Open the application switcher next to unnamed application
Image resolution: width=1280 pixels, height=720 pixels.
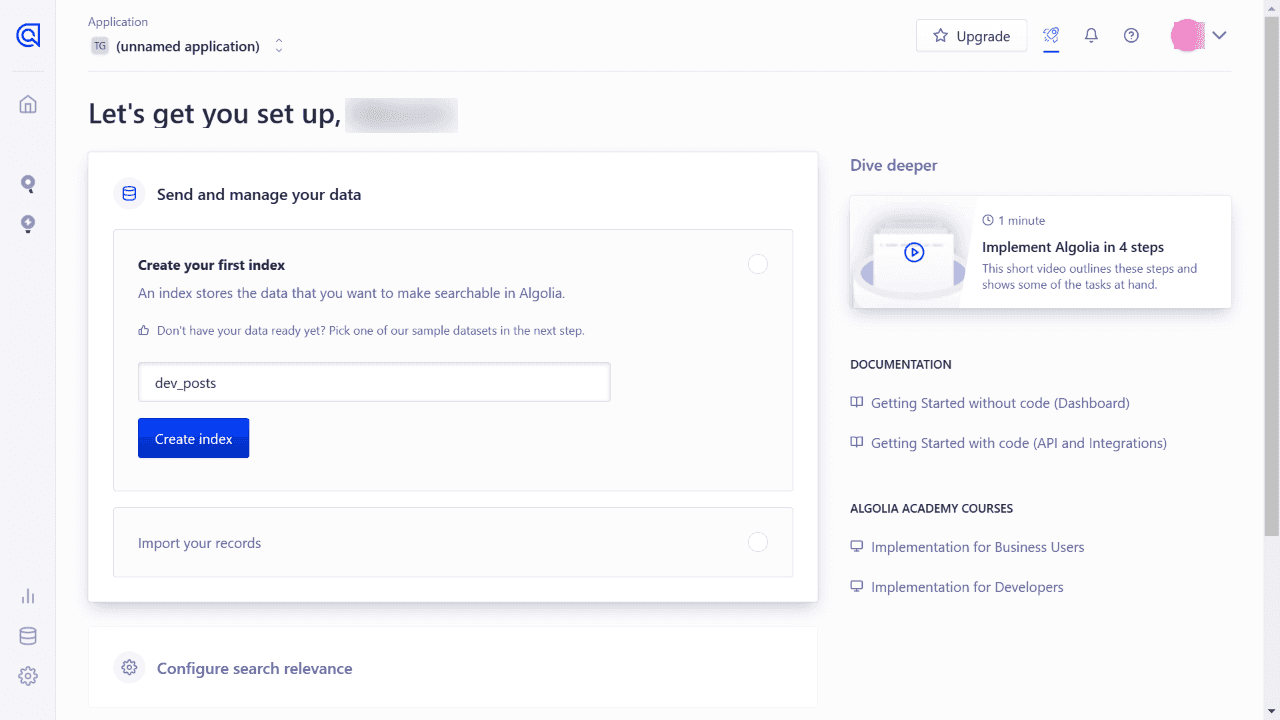pos(278,45)
